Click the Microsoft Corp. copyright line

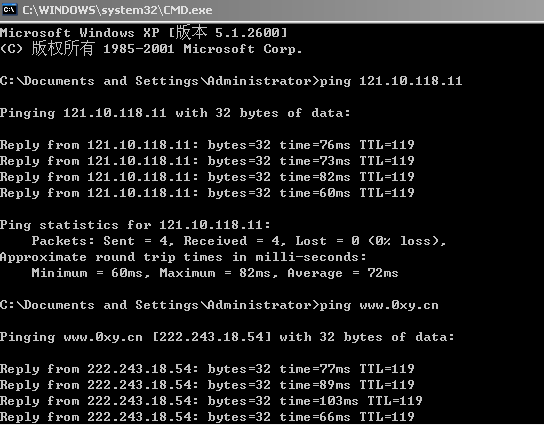tap(151, 49)
